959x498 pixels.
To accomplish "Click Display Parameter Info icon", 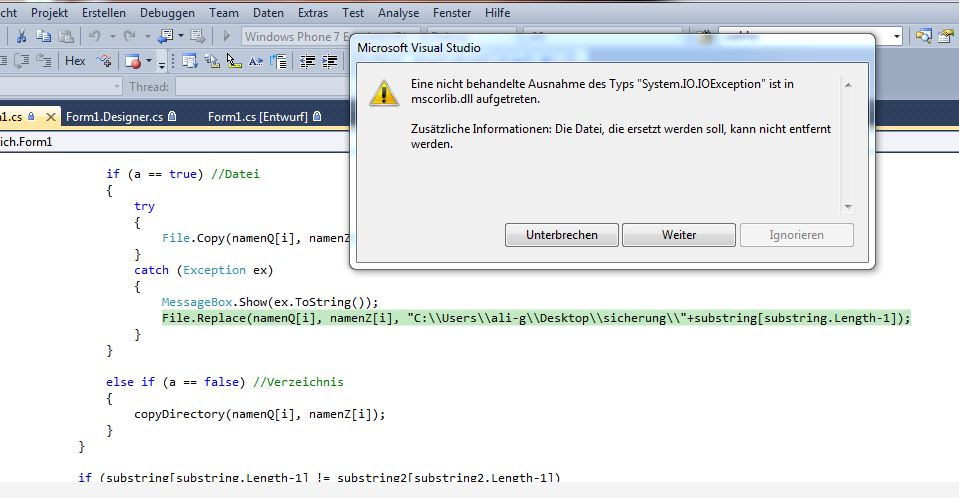I will pyautogui.click(x=212, y=61).
